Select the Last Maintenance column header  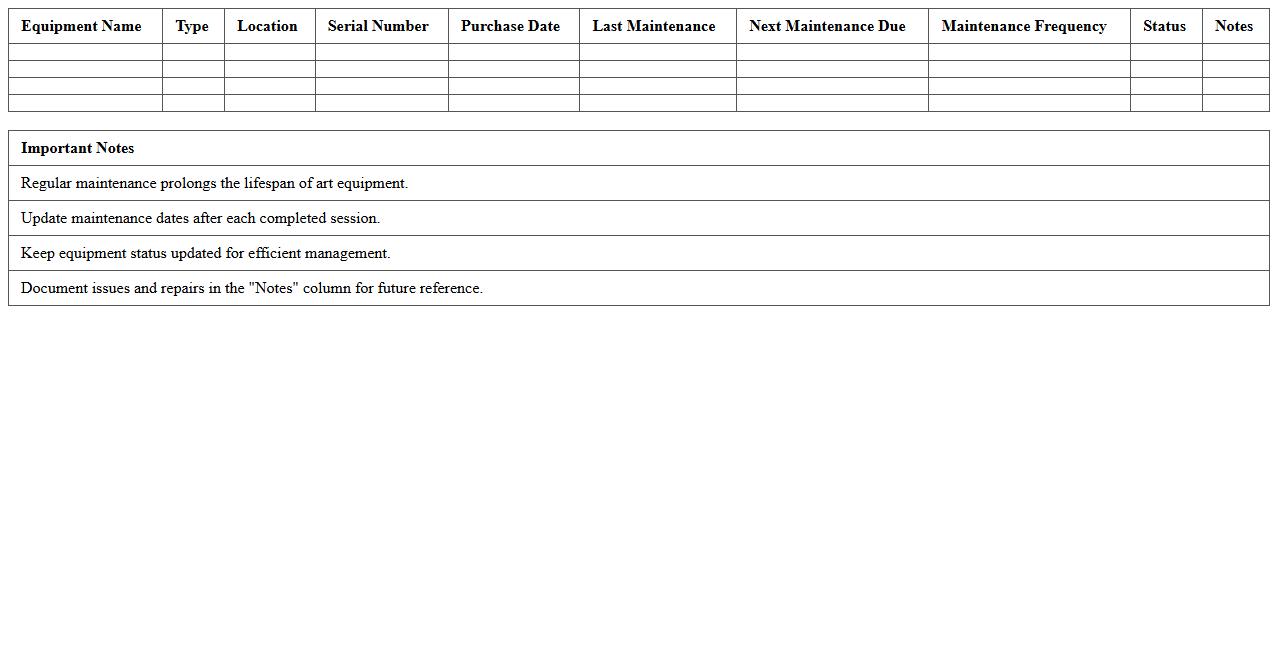[653, 26]
